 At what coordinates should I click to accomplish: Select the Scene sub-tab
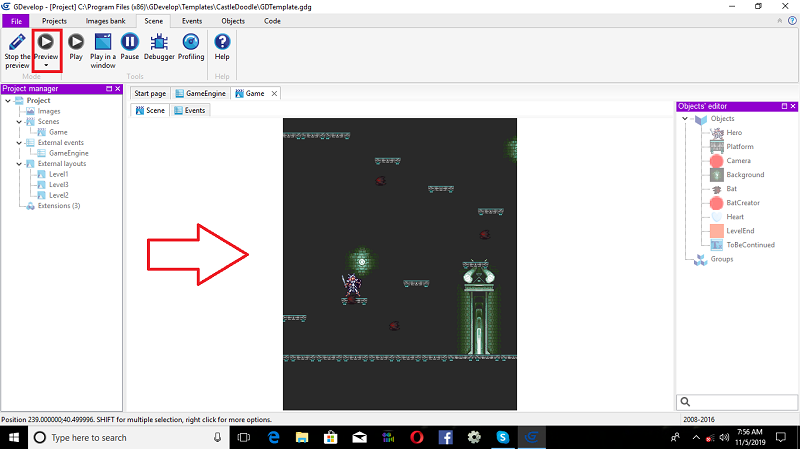click(x=151, y=110)
